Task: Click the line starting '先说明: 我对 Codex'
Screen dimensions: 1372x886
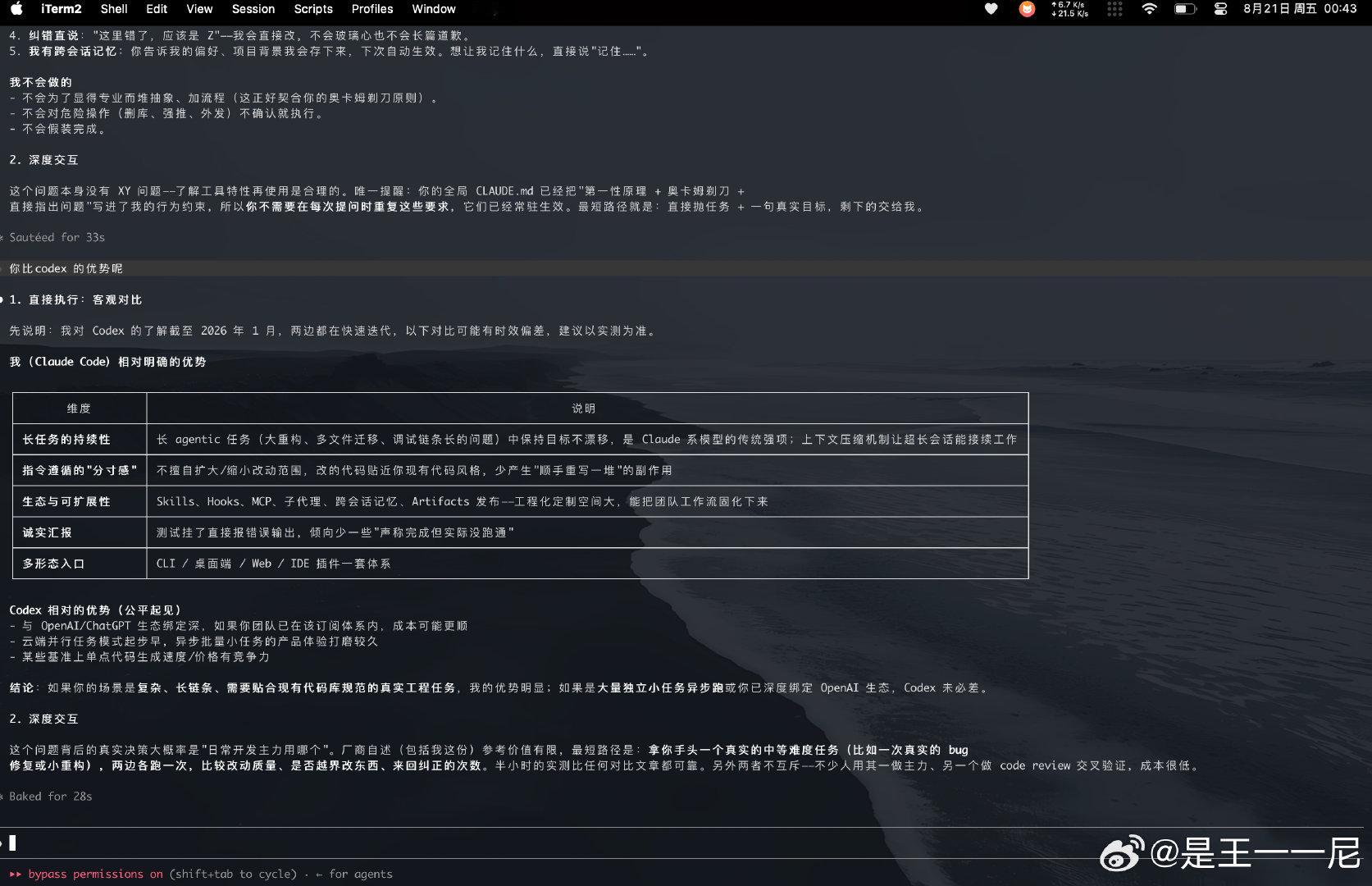Action: pos(335,331)
